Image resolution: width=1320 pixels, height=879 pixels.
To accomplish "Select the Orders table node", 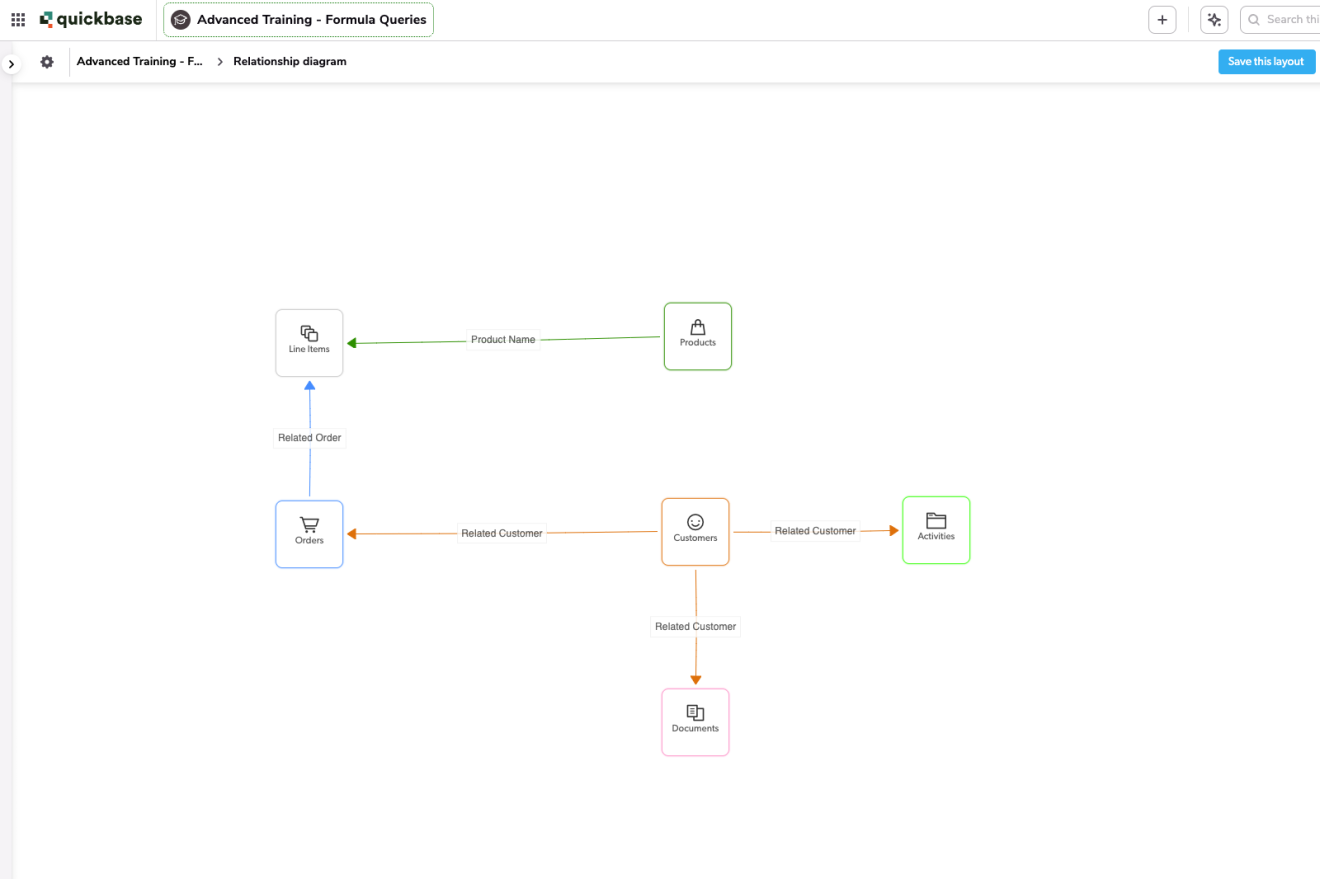I will (x=309, y=534).
